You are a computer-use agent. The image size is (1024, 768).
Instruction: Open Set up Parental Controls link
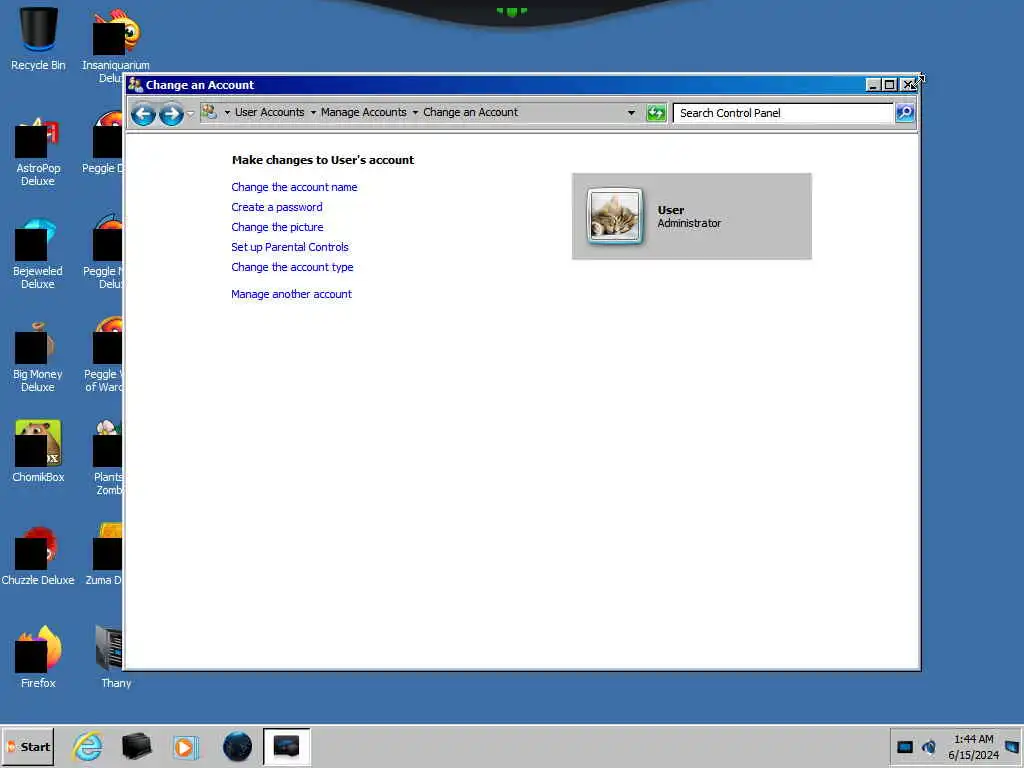[290, 247]
